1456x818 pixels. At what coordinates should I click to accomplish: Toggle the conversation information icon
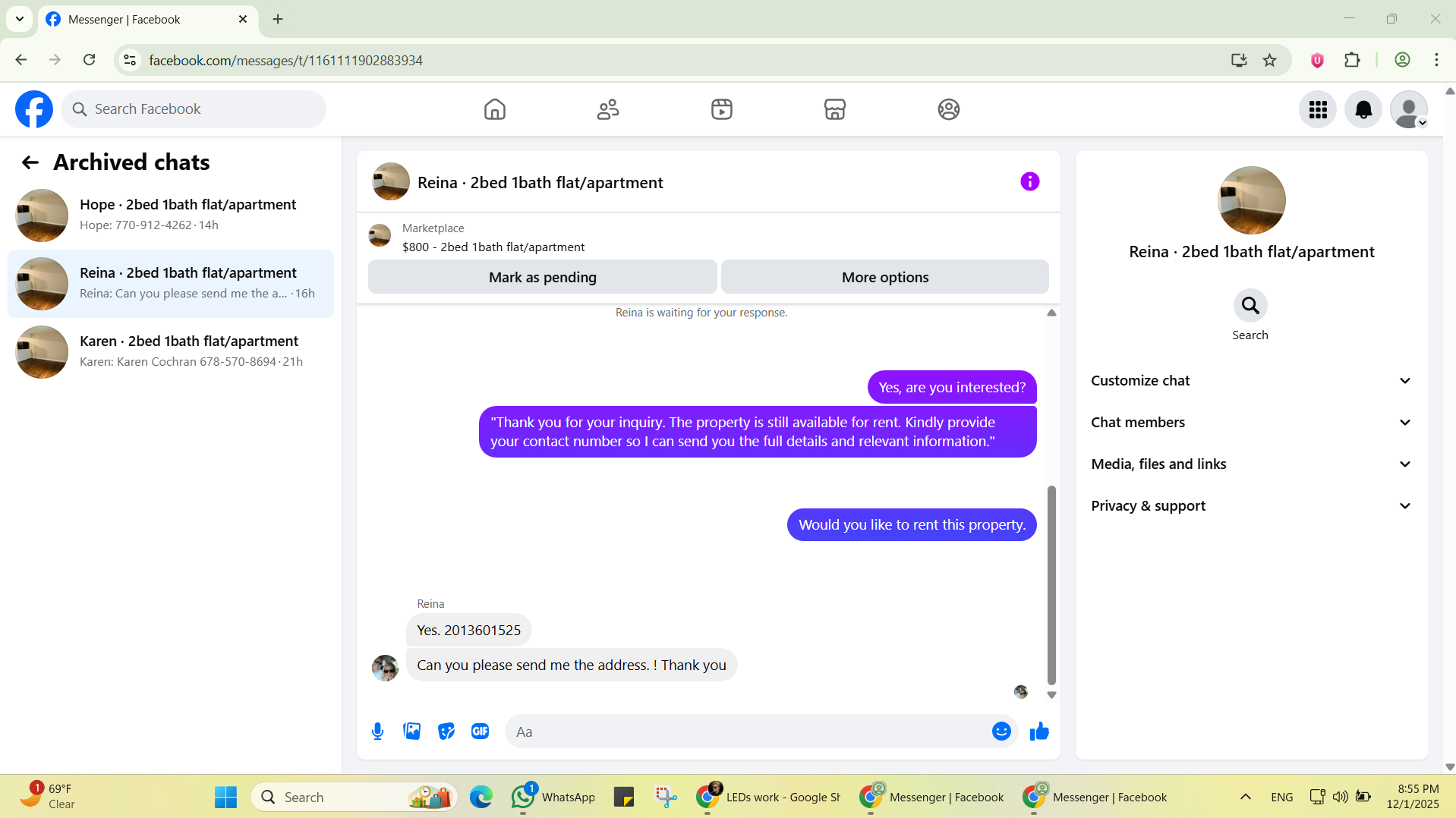(x=1029, y=181)
